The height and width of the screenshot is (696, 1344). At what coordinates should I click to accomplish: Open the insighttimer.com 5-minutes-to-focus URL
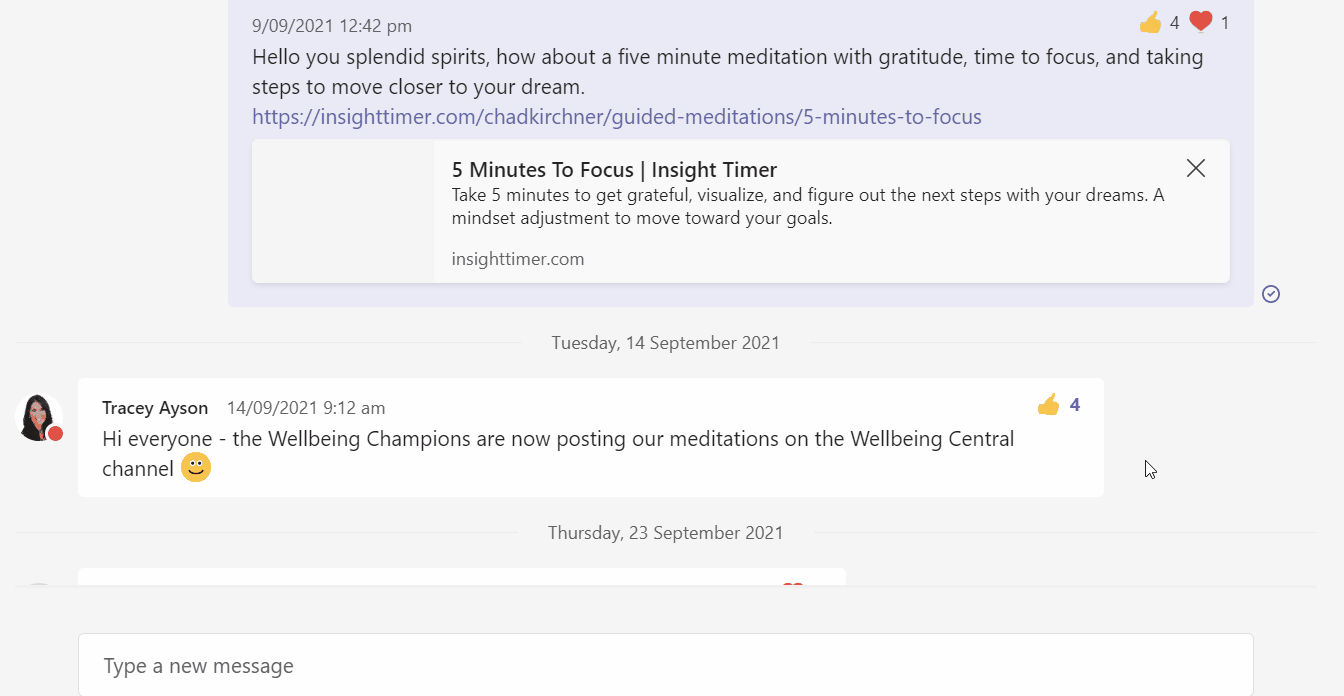(x=617, y=117)
